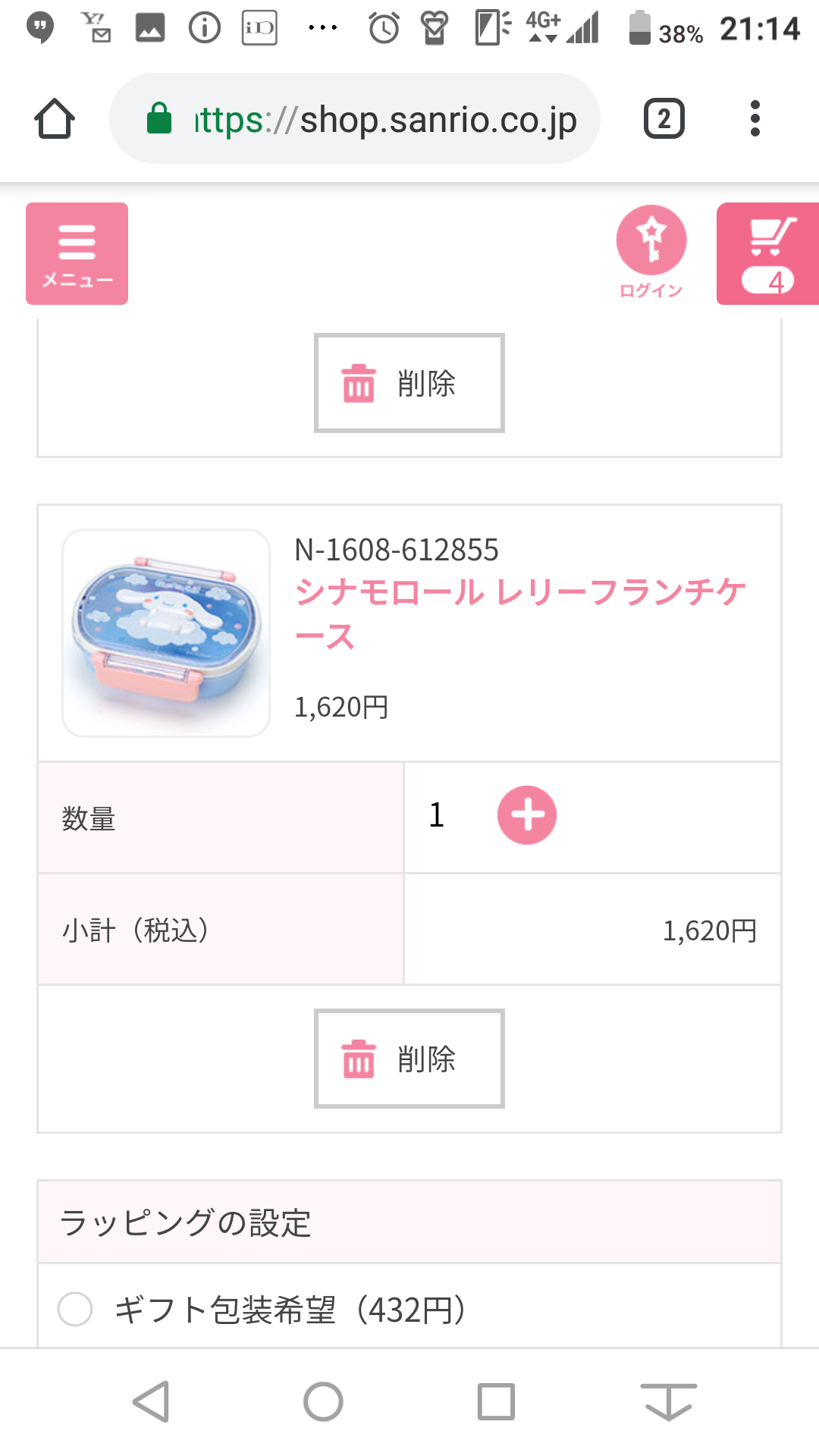
Task: Tap the alarm clock status bar icon
Action: pyautogui.click(x=384, y=29)
